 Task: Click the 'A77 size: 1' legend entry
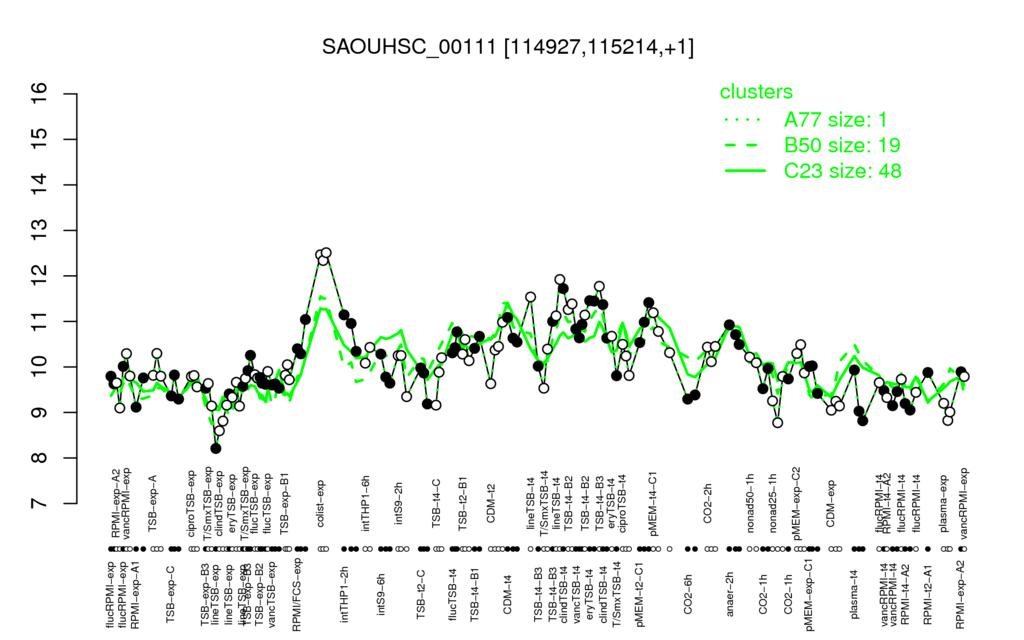coord(835,120)
